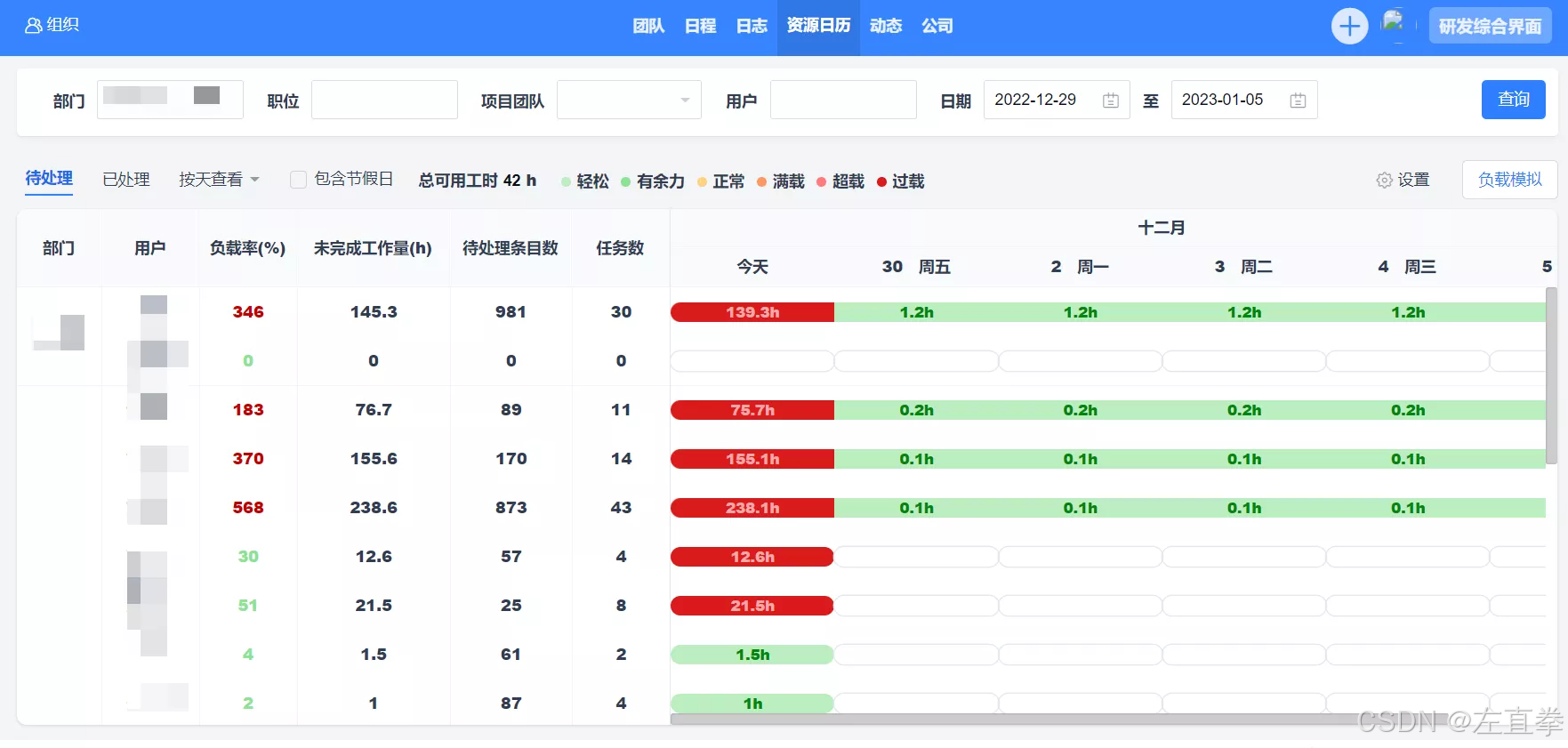Focus the 职位 input field

click(x=384, y=100)
